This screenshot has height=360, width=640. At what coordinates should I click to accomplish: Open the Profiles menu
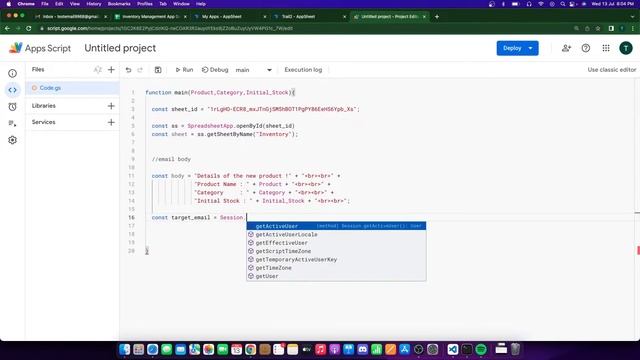pos(144,4)
